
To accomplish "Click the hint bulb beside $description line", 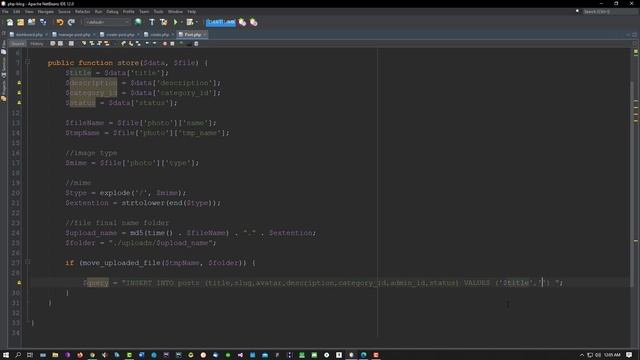I will coord(19,83).
